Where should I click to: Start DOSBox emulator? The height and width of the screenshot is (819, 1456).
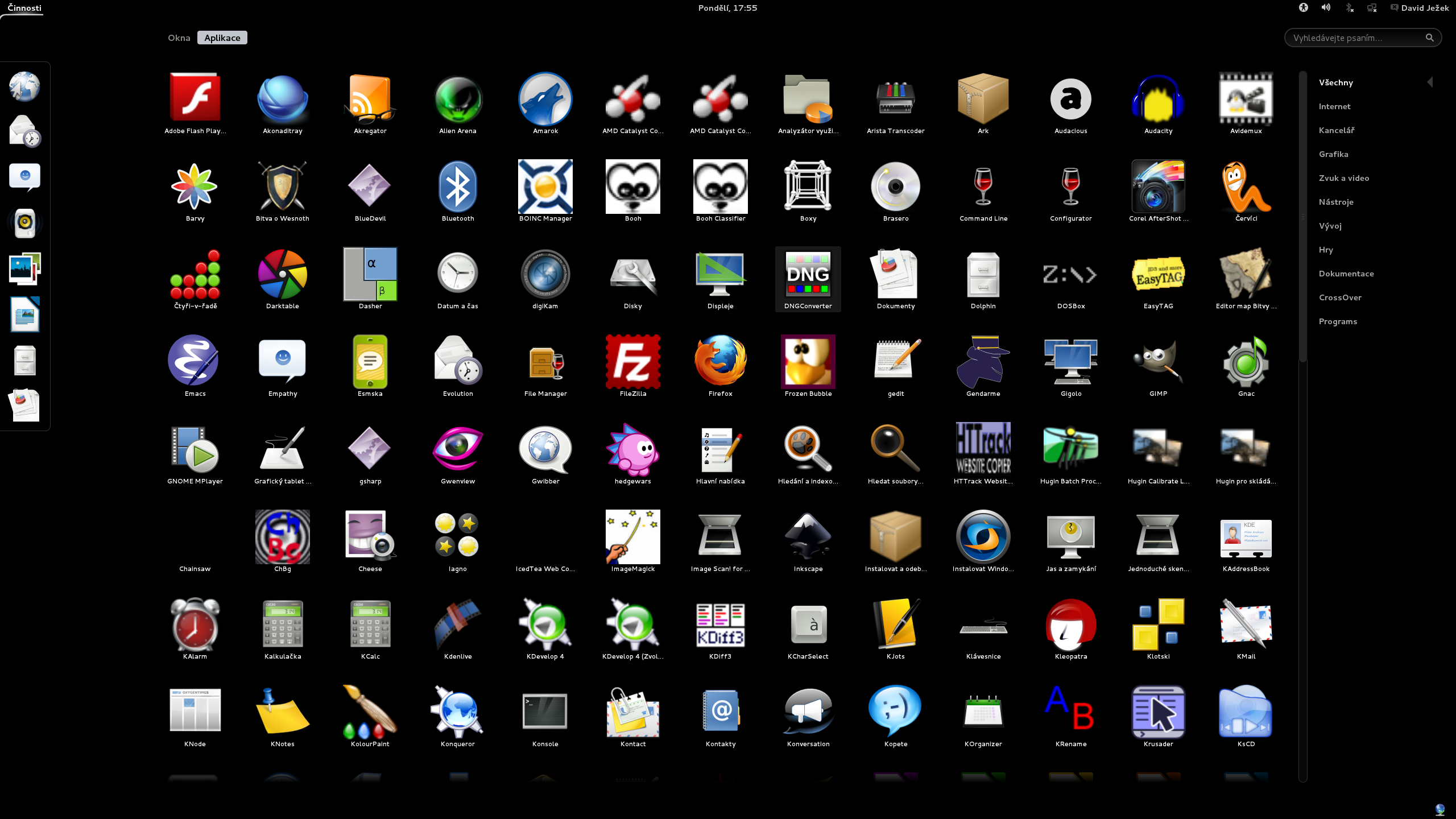(1071, 279)
